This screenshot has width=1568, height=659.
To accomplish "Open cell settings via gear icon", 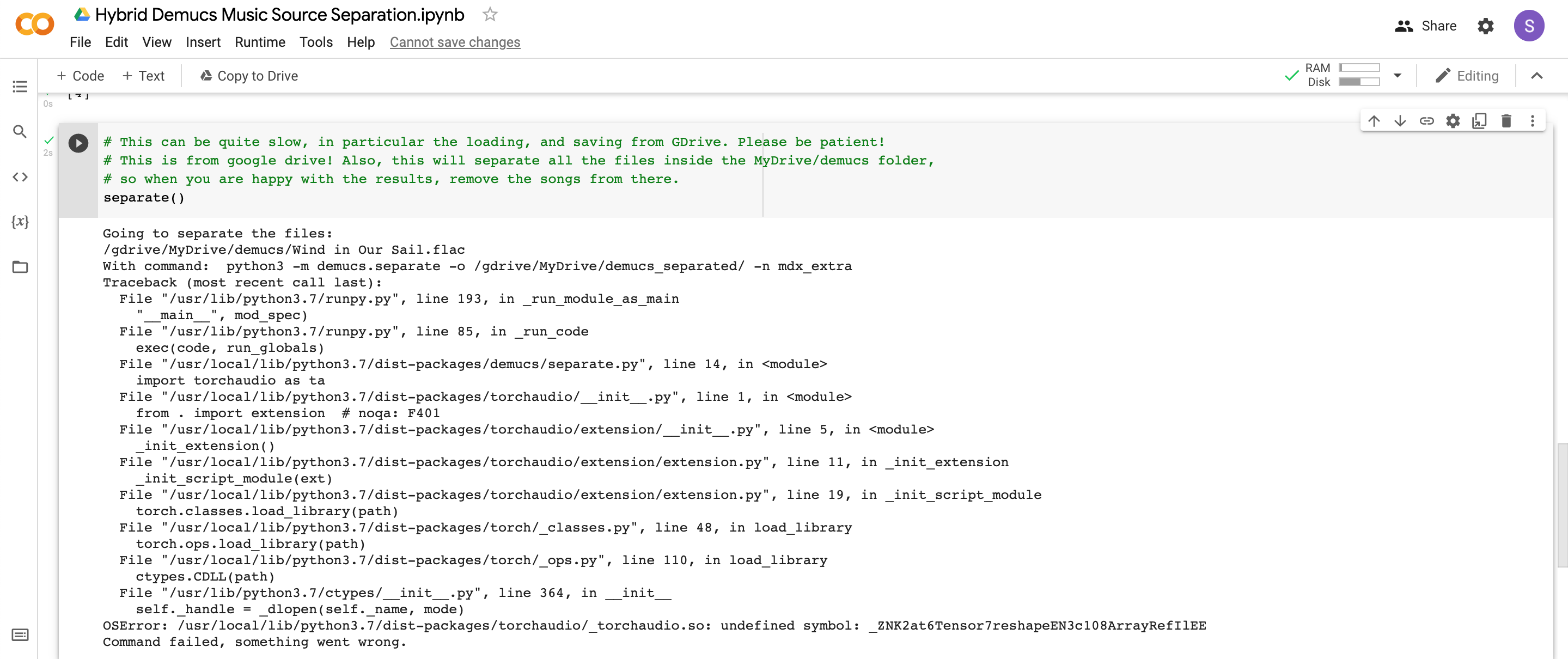I will (1453, 120).
